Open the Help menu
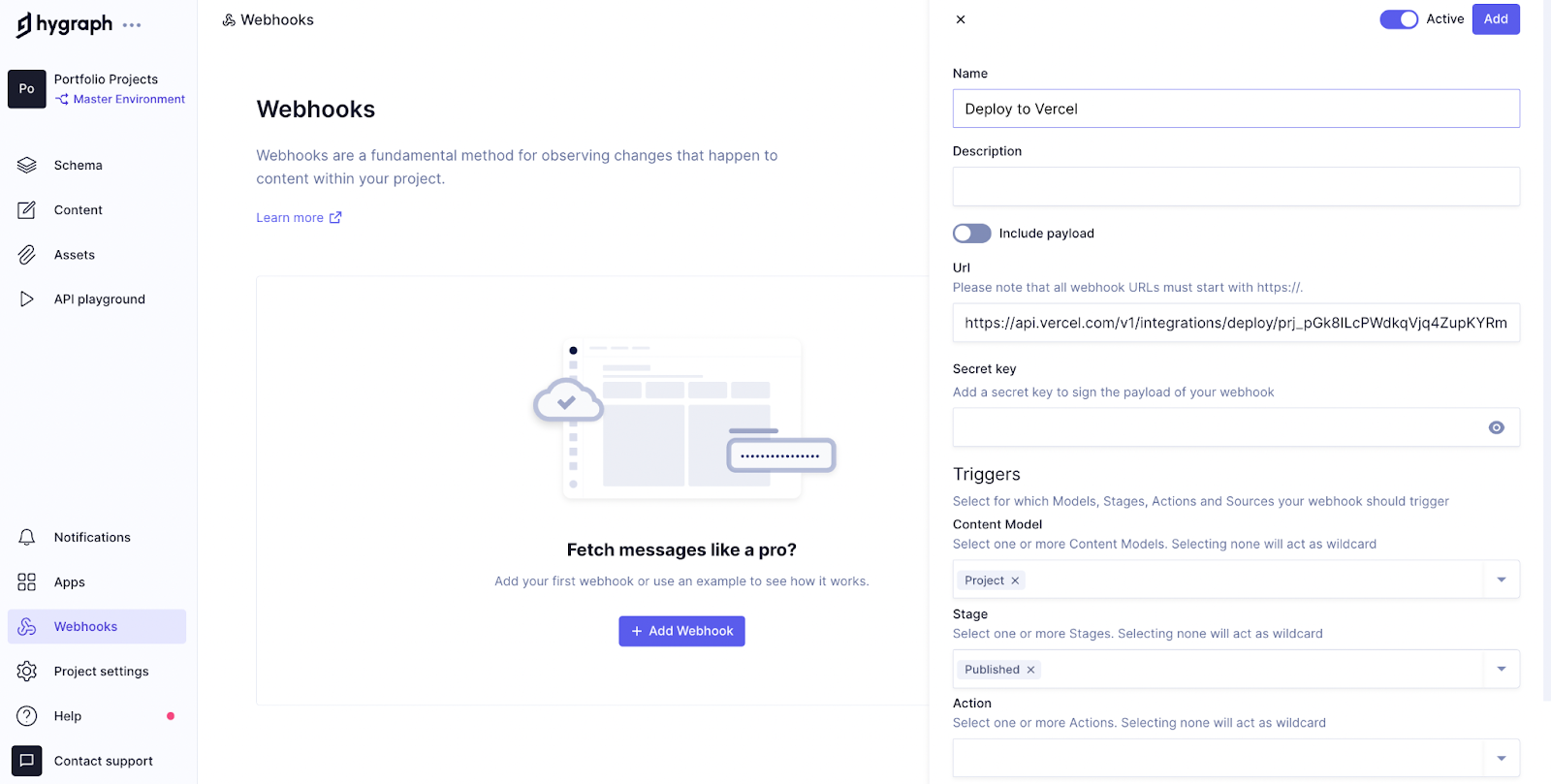The height and width of the screenshot is (784, 1551). point(97,716)
